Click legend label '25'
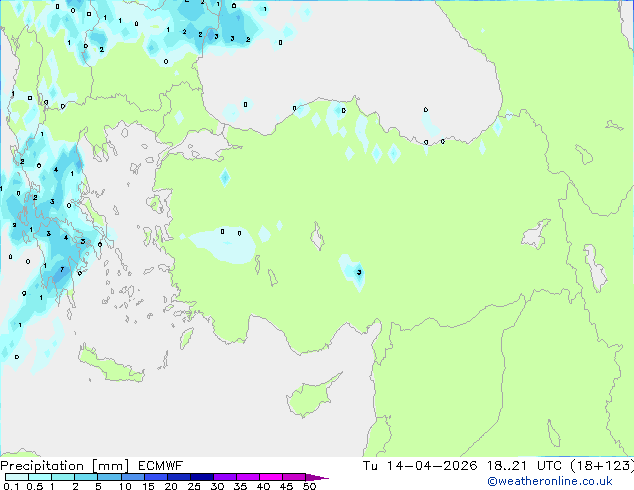The image size is (634, 490). [194, 486]
